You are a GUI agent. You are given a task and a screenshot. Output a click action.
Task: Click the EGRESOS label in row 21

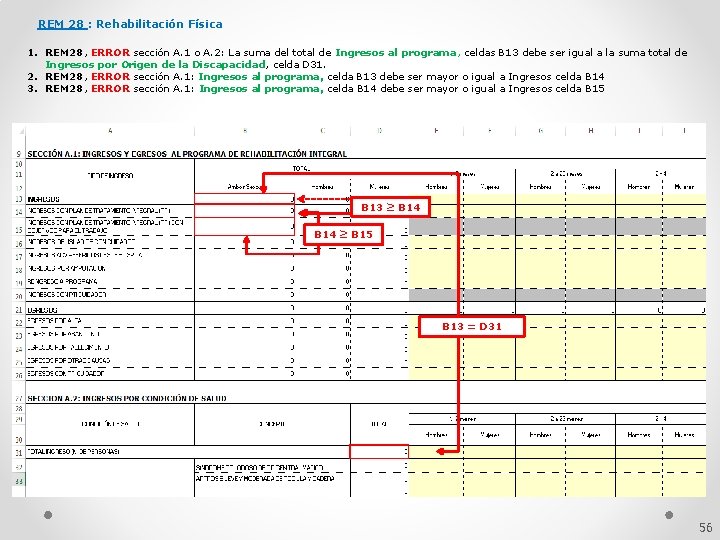click(x=42, y=310)
